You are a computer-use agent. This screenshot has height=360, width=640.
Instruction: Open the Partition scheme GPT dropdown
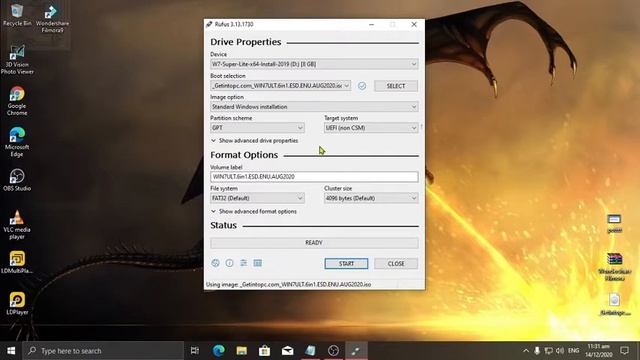point(257,128)
